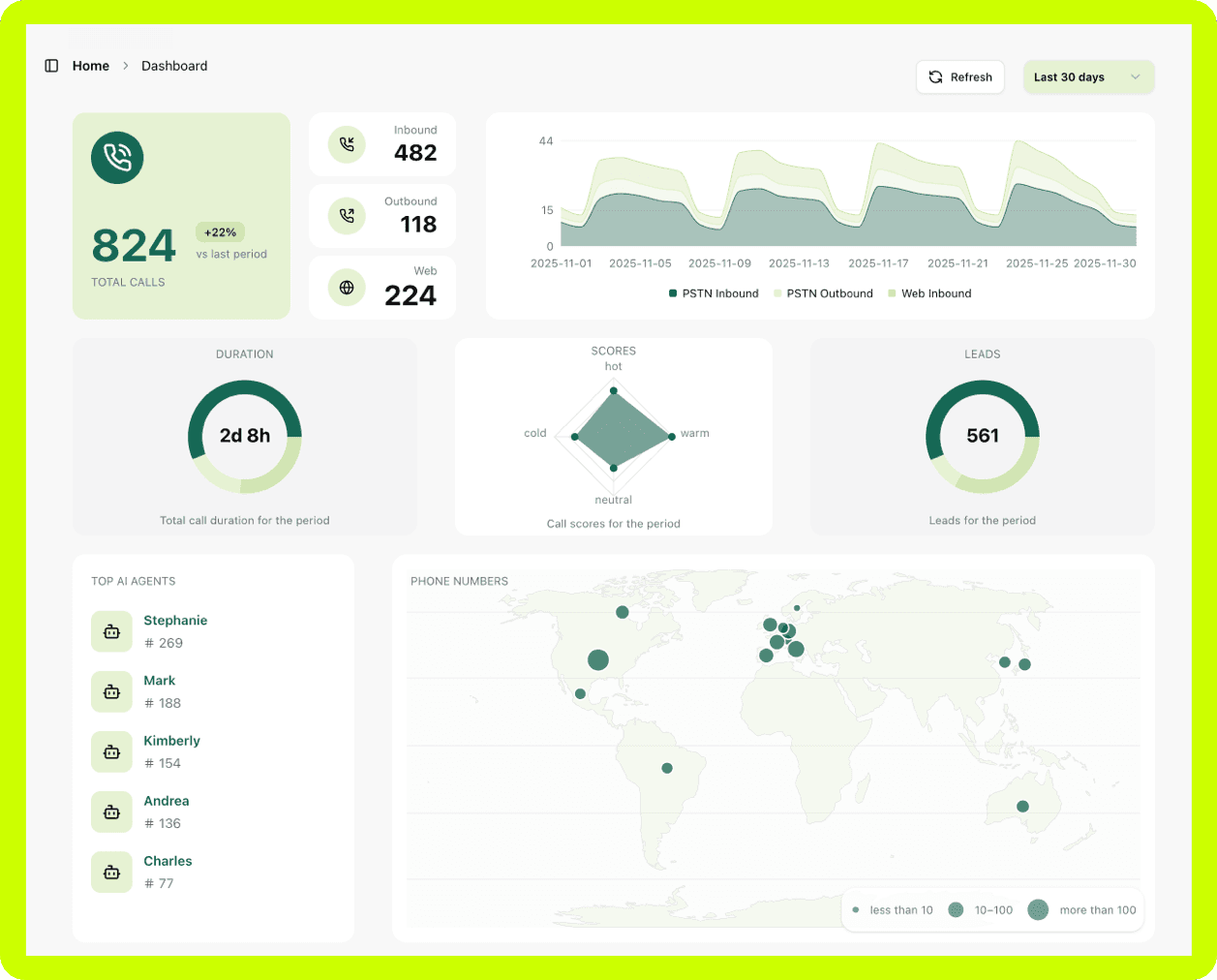Image resolution: width=1217 pixels, height=980 pixels.
Task: Click the Brazil map marker
Action: pyautogui.click(x=667, y=768)
